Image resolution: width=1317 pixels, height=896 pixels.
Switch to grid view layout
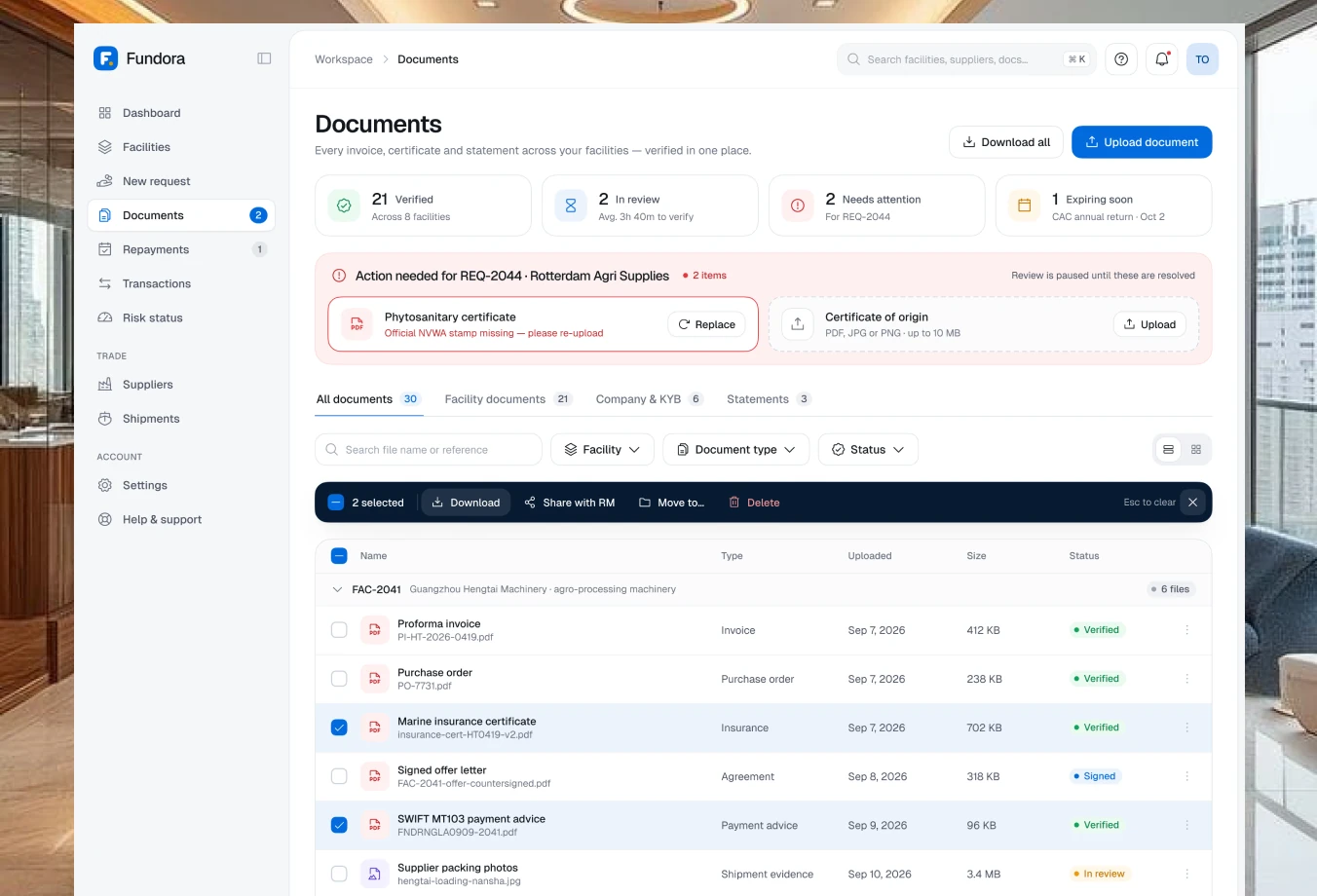(1196, 450)
